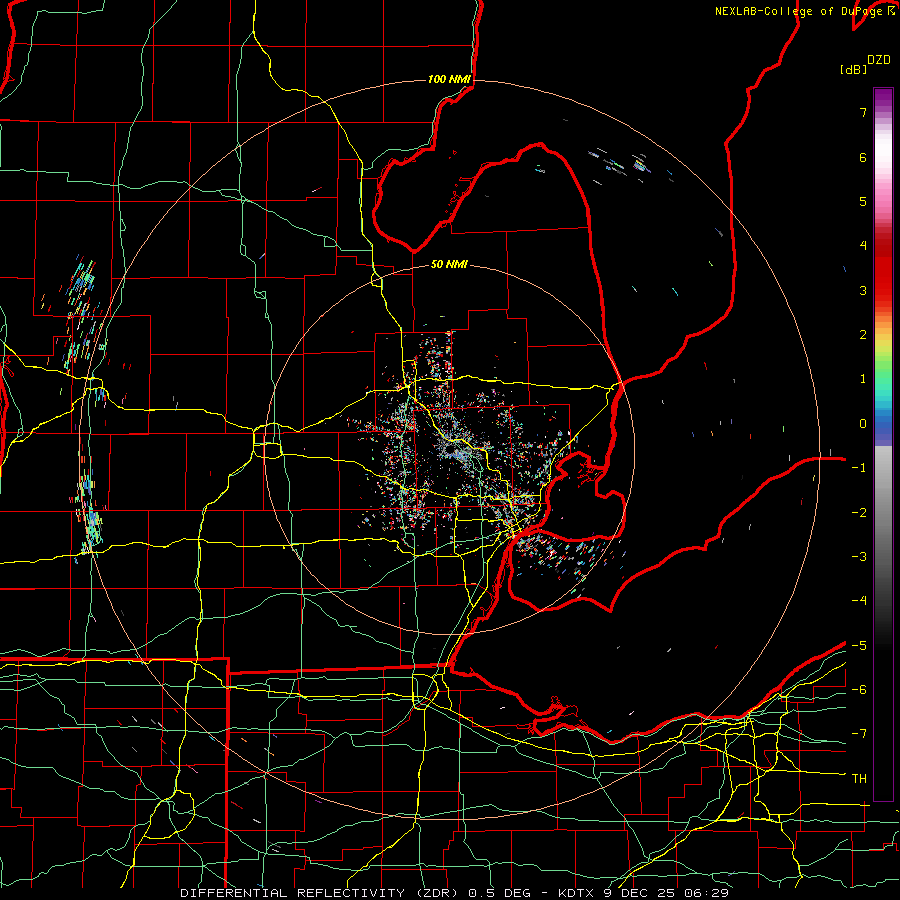Select the -6 dB scale label
900x900 pixels.
[x=859, y=690]
